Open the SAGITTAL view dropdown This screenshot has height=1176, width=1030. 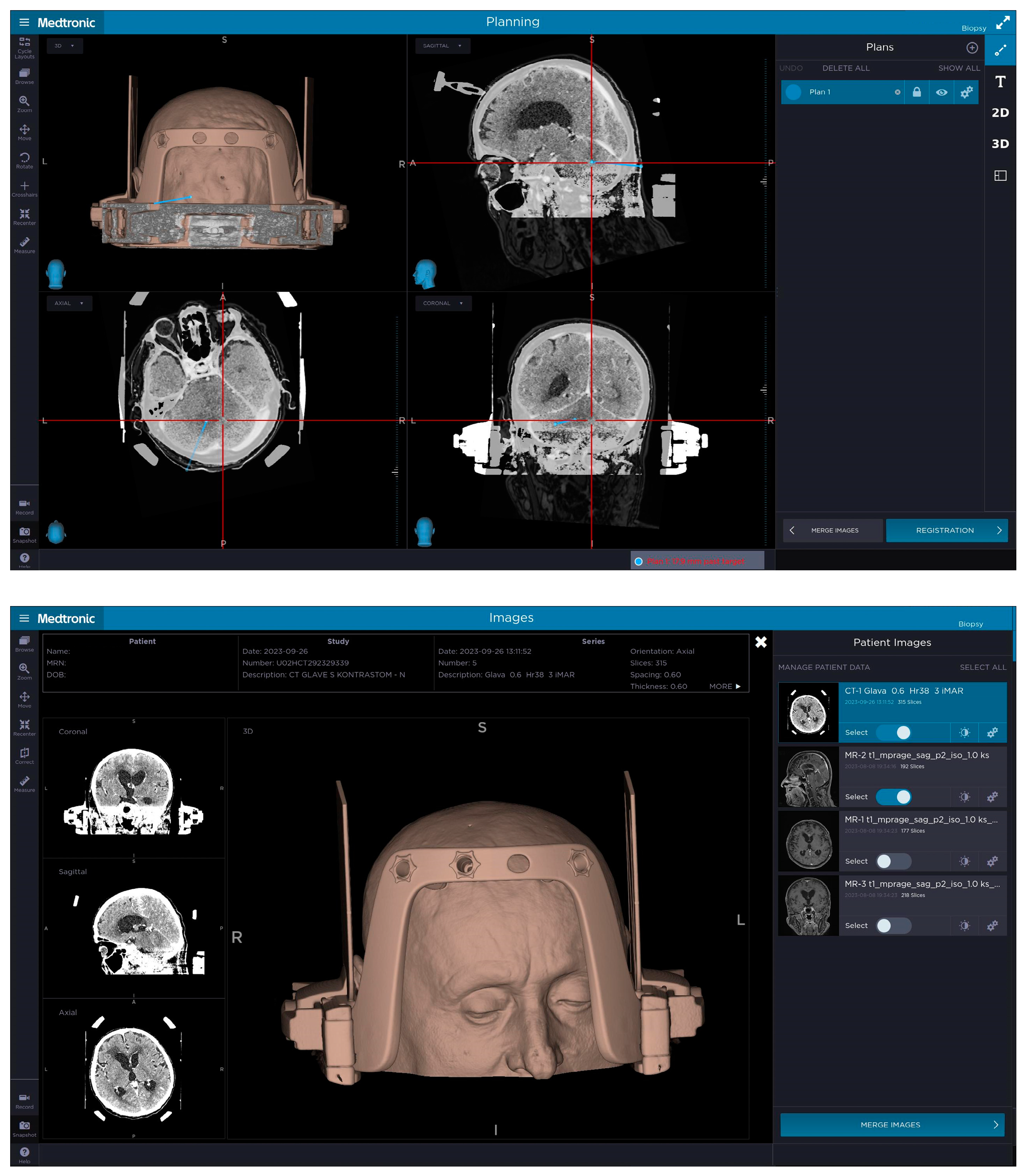pos(443,46)
